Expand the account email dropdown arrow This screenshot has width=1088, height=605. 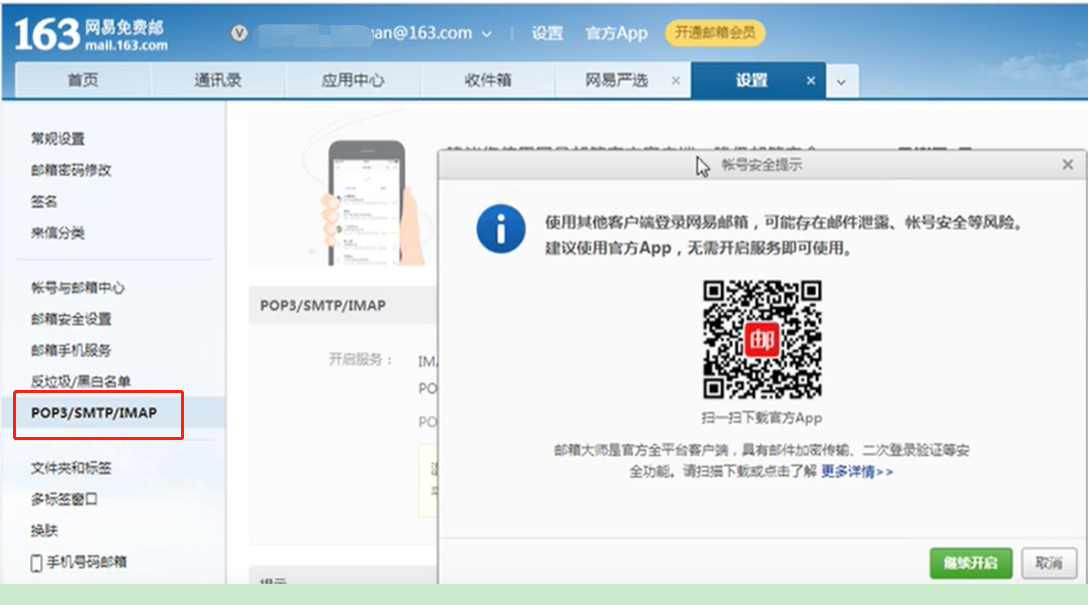[486, 33]
